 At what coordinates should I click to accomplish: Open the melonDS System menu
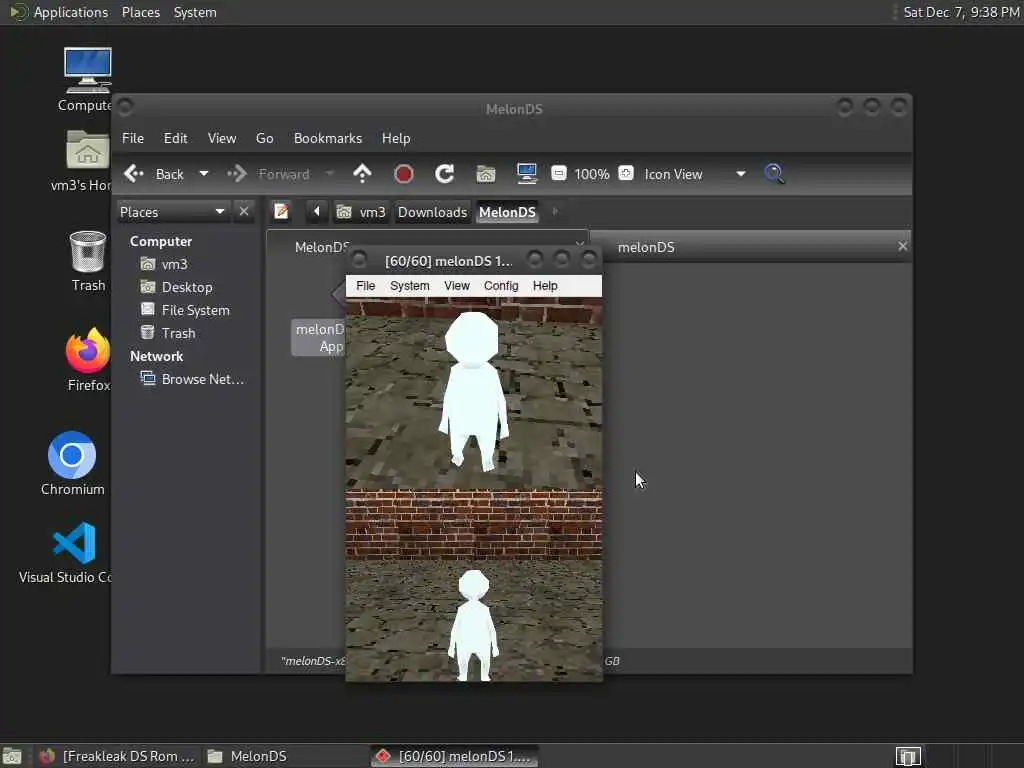[x=409, y=286]
